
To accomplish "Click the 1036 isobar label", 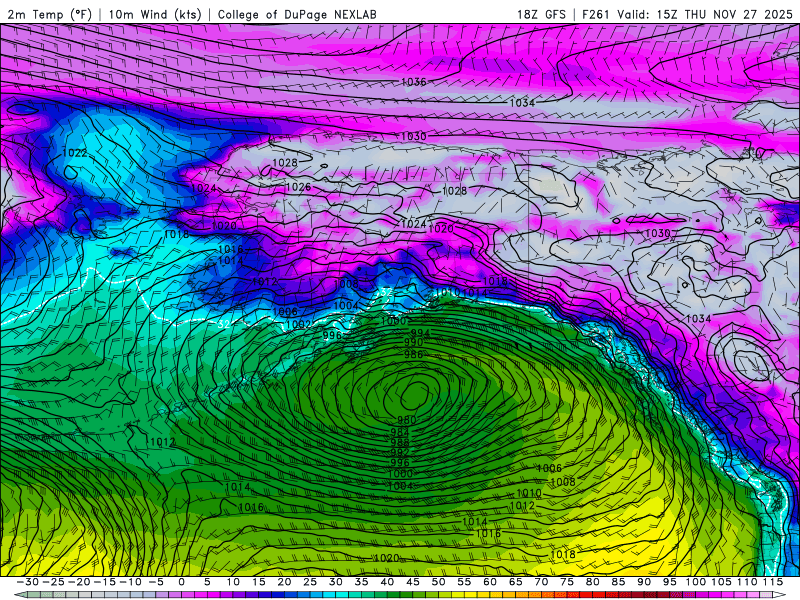I will [x=413, y=82].
